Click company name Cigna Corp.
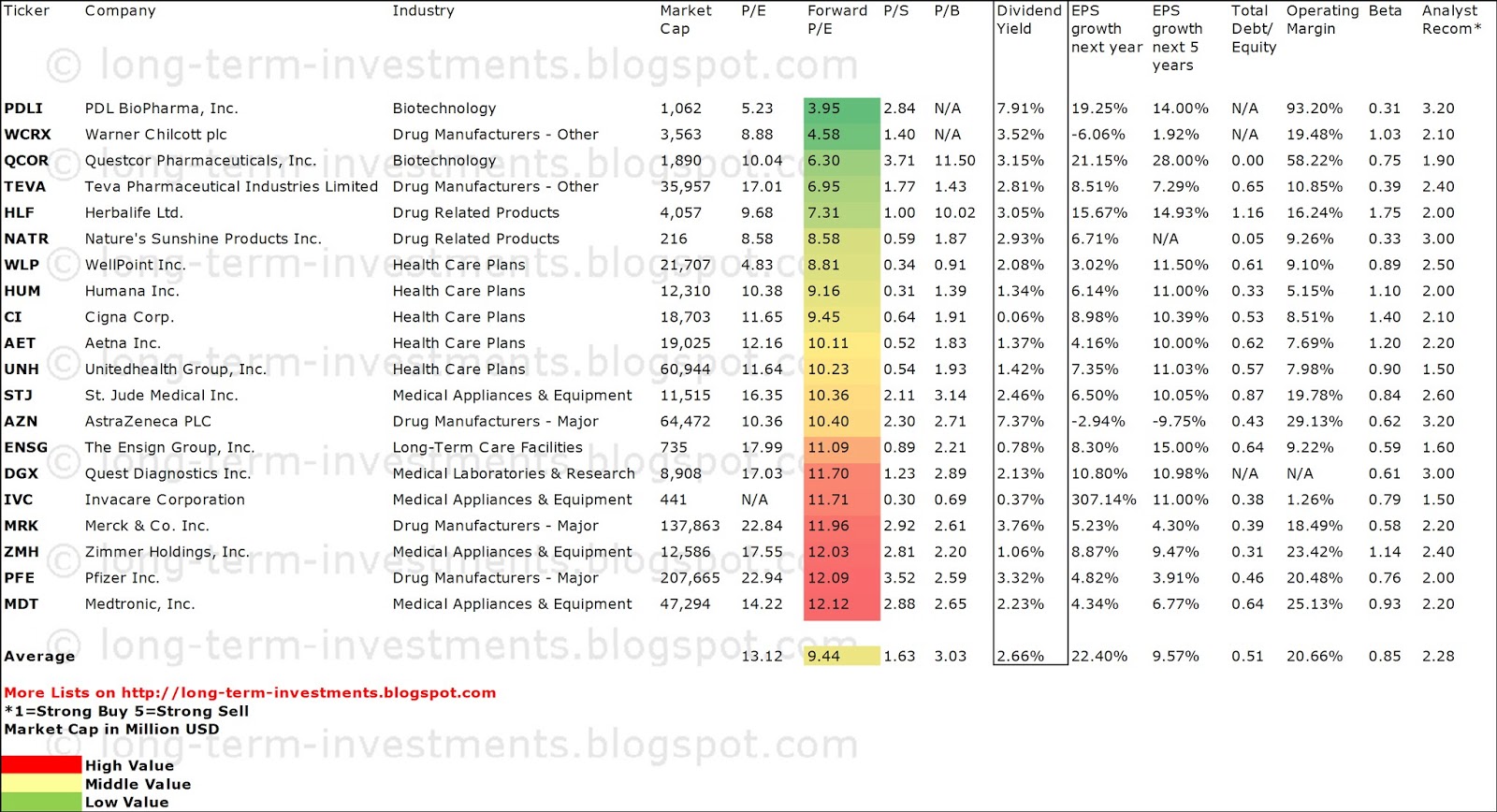The height and width of the screenshot is (812, 1497). [x=129, y=318]
